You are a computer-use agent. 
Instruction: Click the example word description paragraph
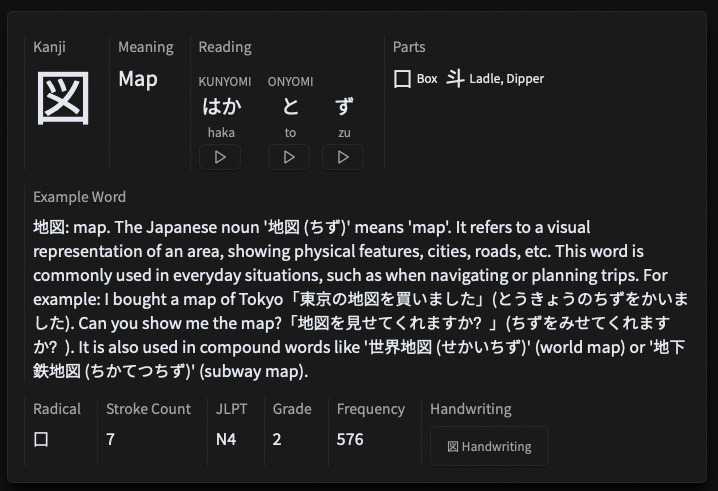pos(358,297)
